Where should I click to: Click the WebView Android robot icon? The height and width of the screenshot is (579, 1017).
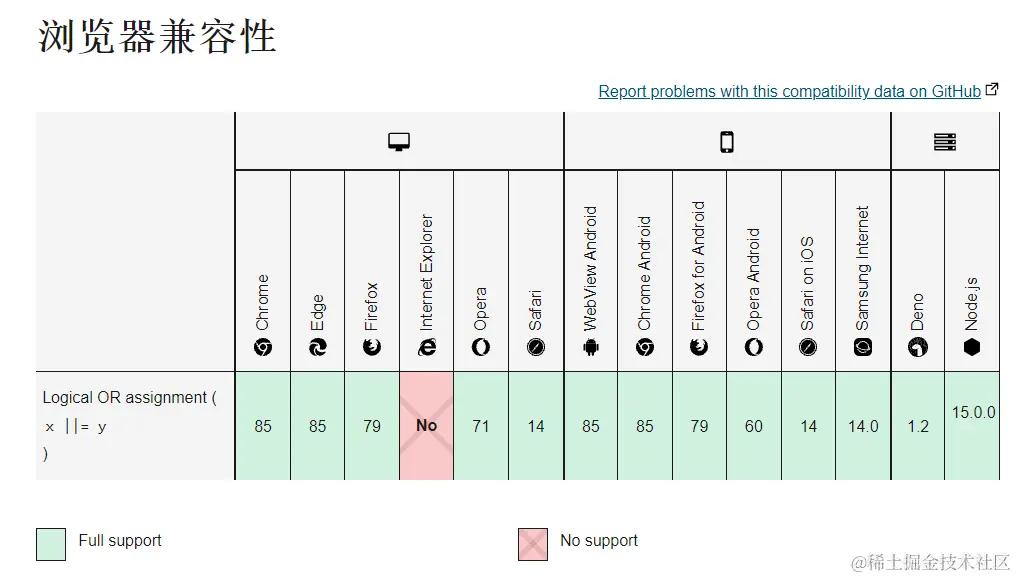tap(591, 347)
